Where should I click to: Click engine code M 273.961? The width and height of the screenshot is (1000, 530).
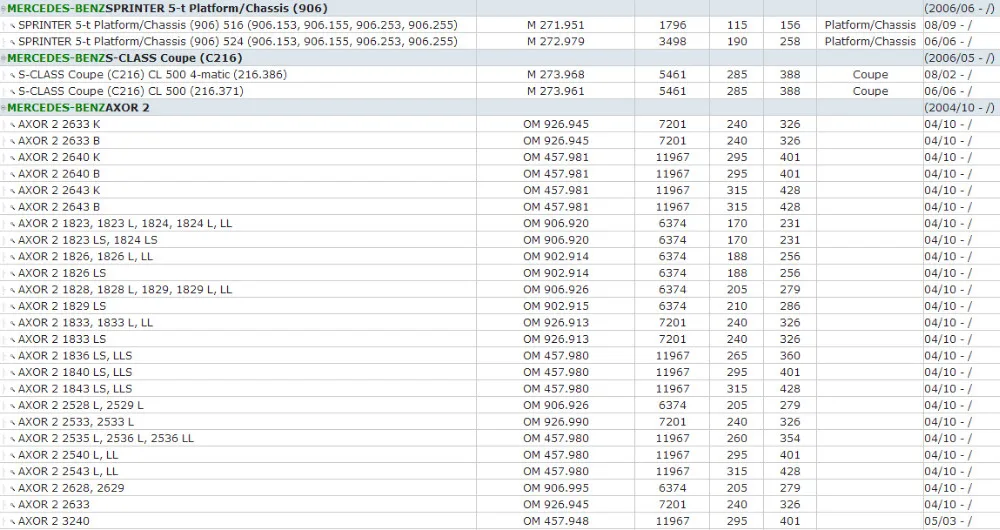[x=555, y=91]
